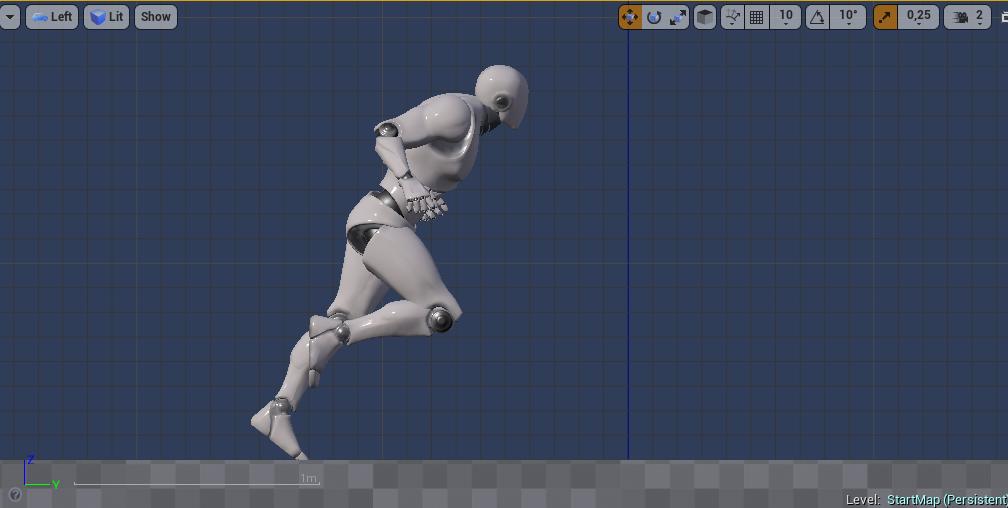The image size is (1008, 508).
Task: Select the Scale gizmo tool
Action: [678, 17]
